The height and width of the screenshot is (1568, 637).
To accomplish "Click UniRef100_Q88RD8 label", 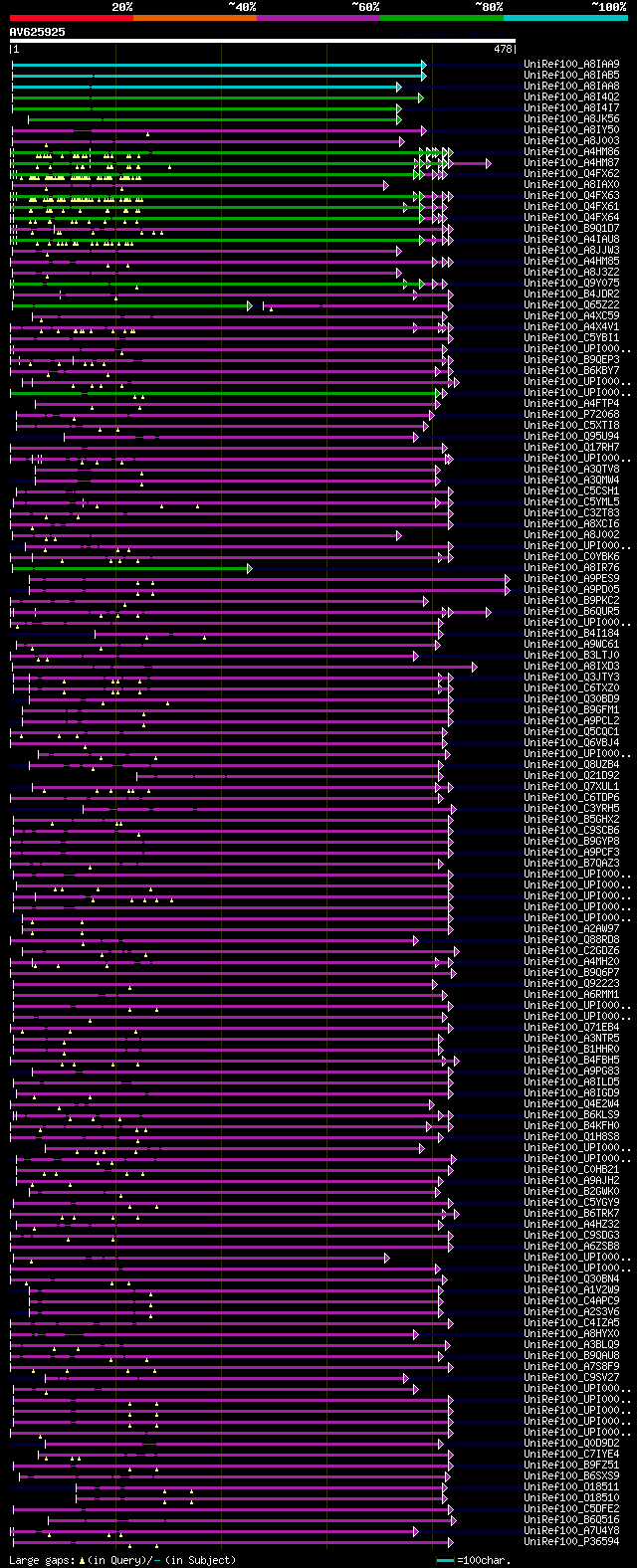I will [571, 939].
